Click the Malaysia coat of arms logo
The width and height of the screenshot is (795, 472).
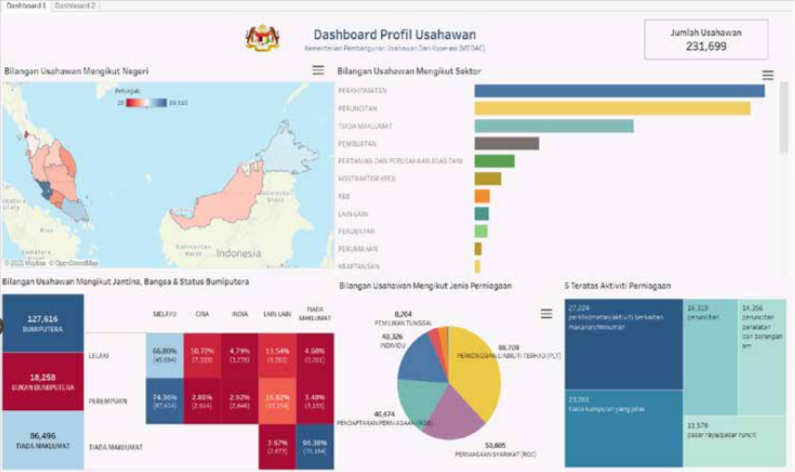(x=262, y=38)
